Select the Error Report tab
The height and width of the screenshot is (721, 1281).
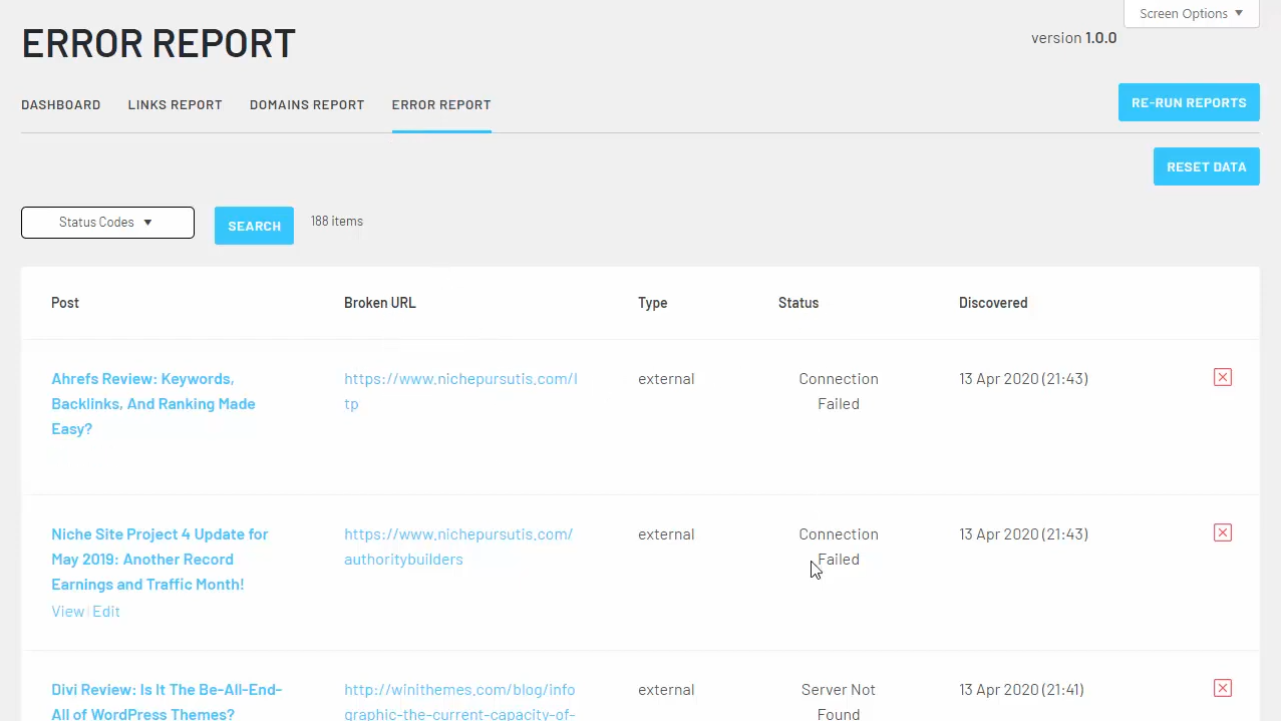(x=441, y=105)
